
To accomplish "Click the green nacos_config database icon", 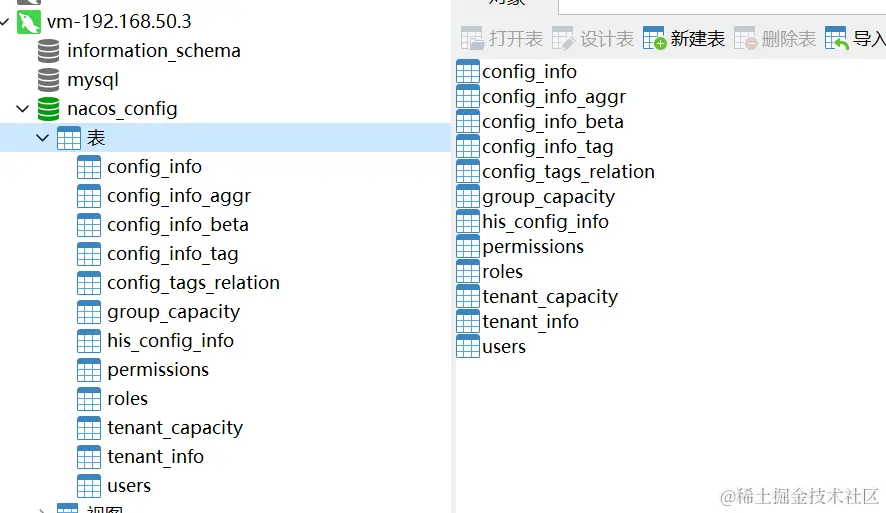I will click(48, 108).
